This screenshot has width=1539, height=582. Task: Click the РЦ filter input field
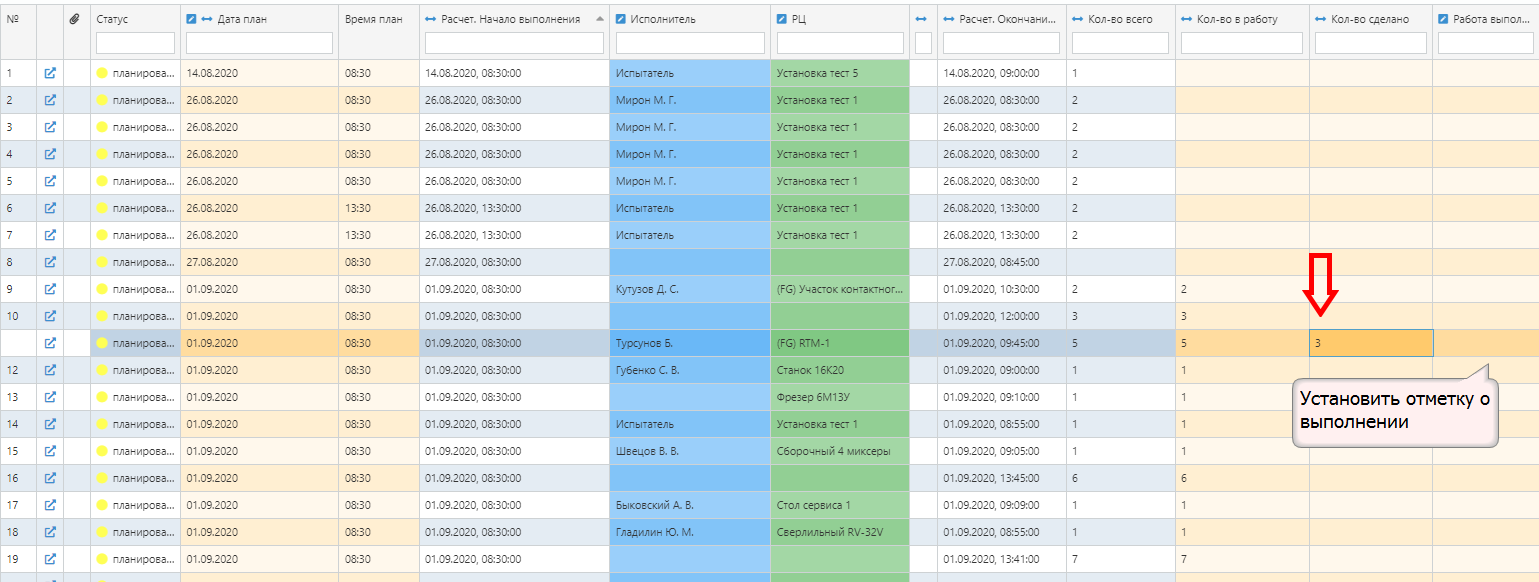[x=840, y=43]
